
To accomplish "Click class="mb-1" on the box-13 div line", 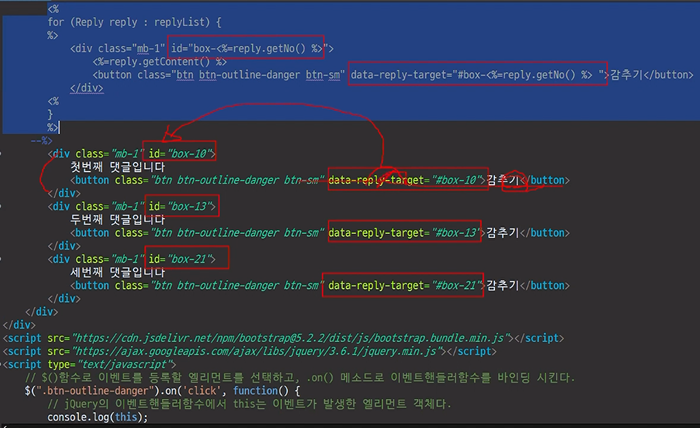I will 109,206.
